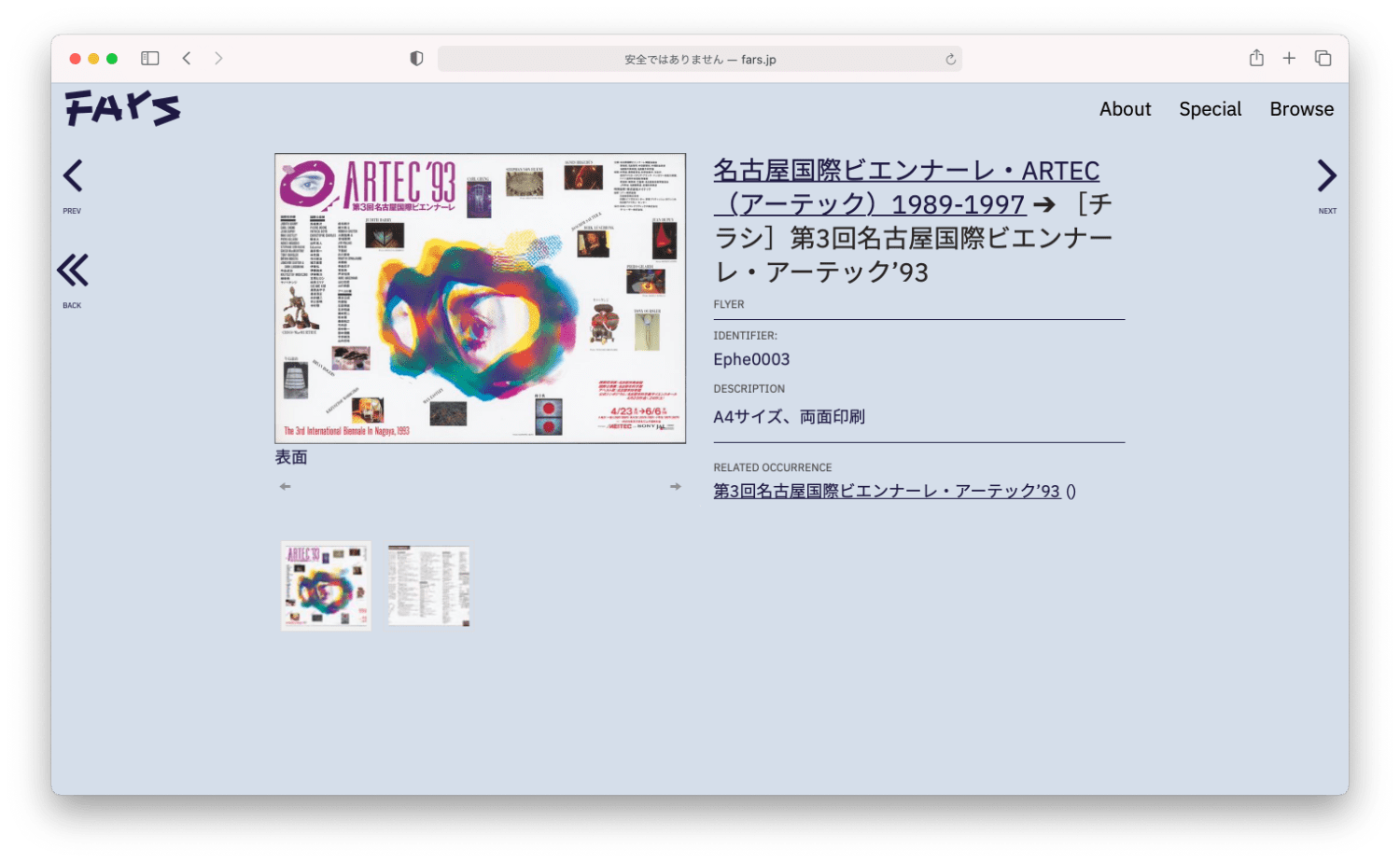Click the large ARTEC '93 flyer image

(x=480, y=299)
